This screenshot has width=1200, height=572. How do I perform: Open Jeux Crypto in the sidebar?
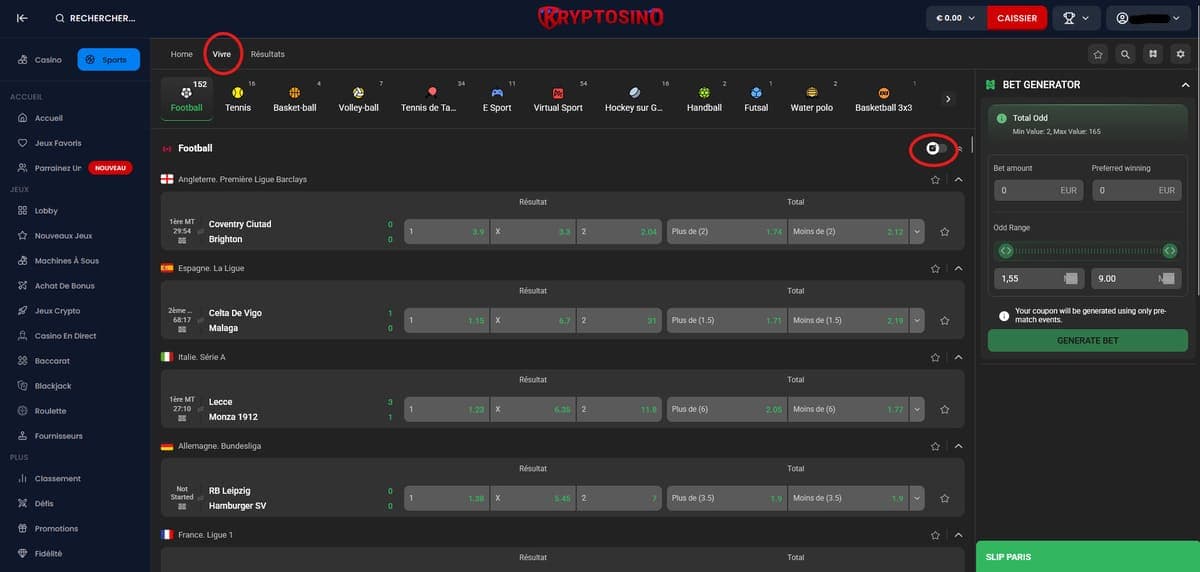(x=57, y=311)
